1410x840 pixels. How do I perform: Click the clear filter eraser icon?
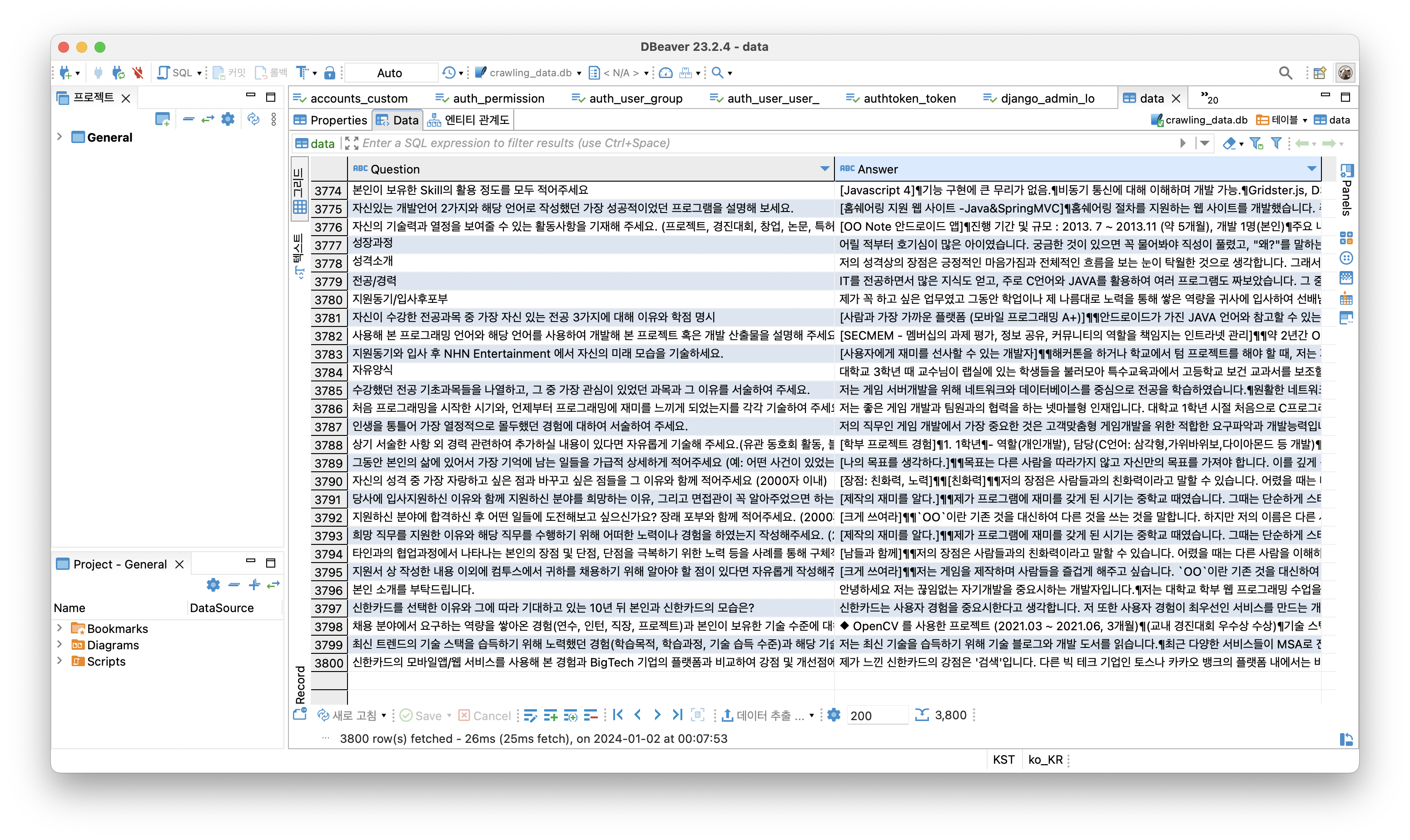[1228, 143]
